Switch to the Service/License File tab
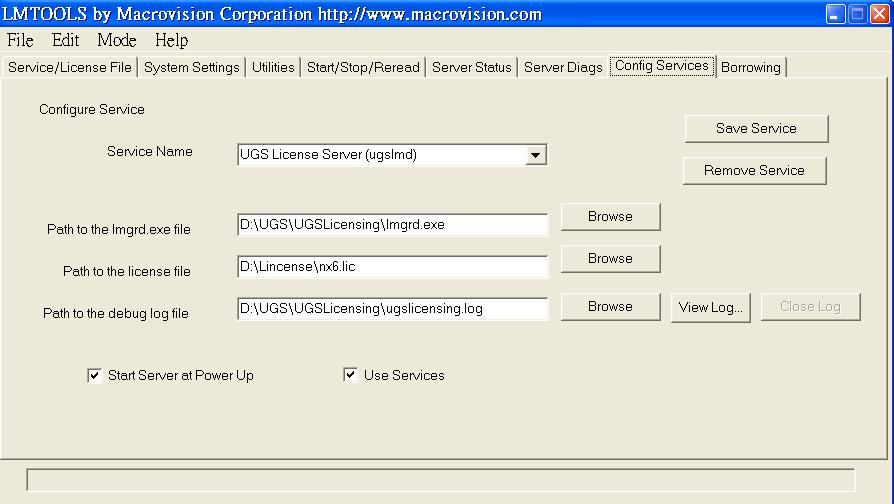 (70, 67)
